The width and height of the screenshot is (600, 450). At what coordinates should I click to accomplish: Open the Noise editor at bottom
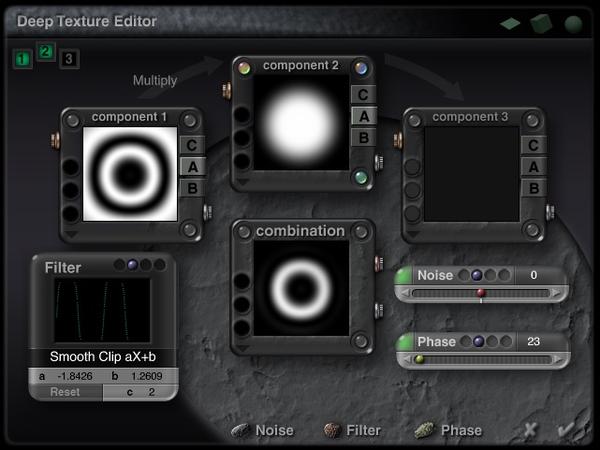[263, 430]
